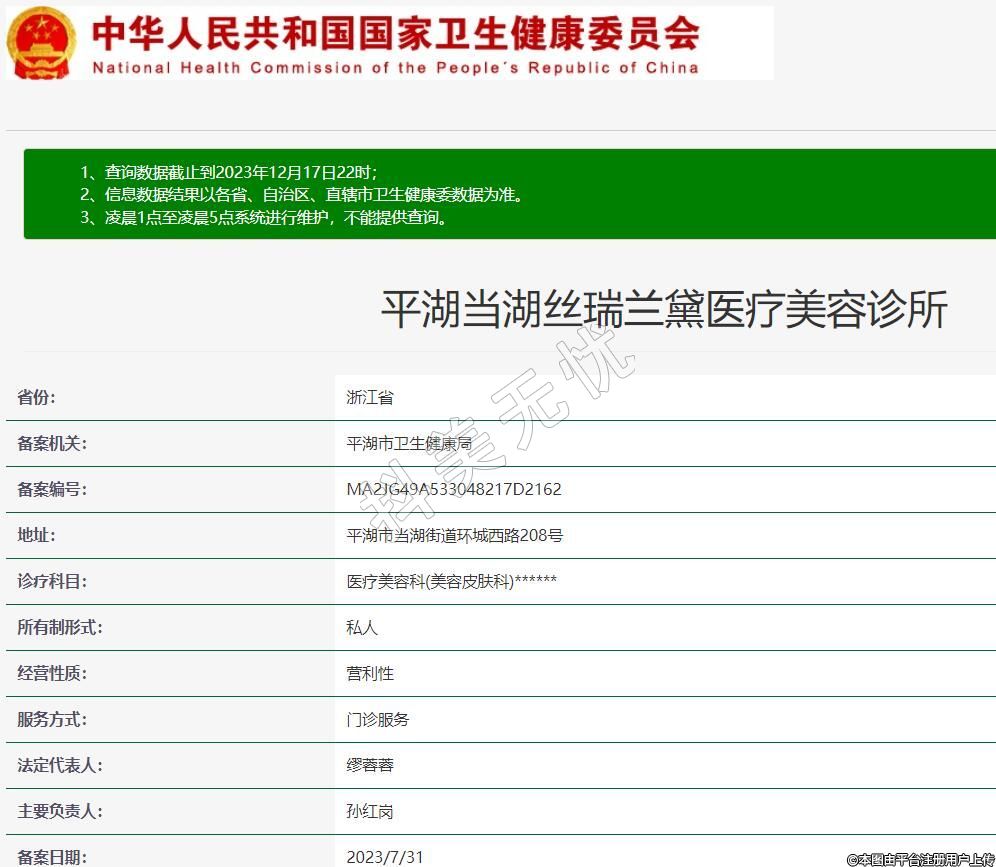This screenshot has height=867, width=996.
Task: Click the third notice about system maintenance hours
Action: pos(264,218)
